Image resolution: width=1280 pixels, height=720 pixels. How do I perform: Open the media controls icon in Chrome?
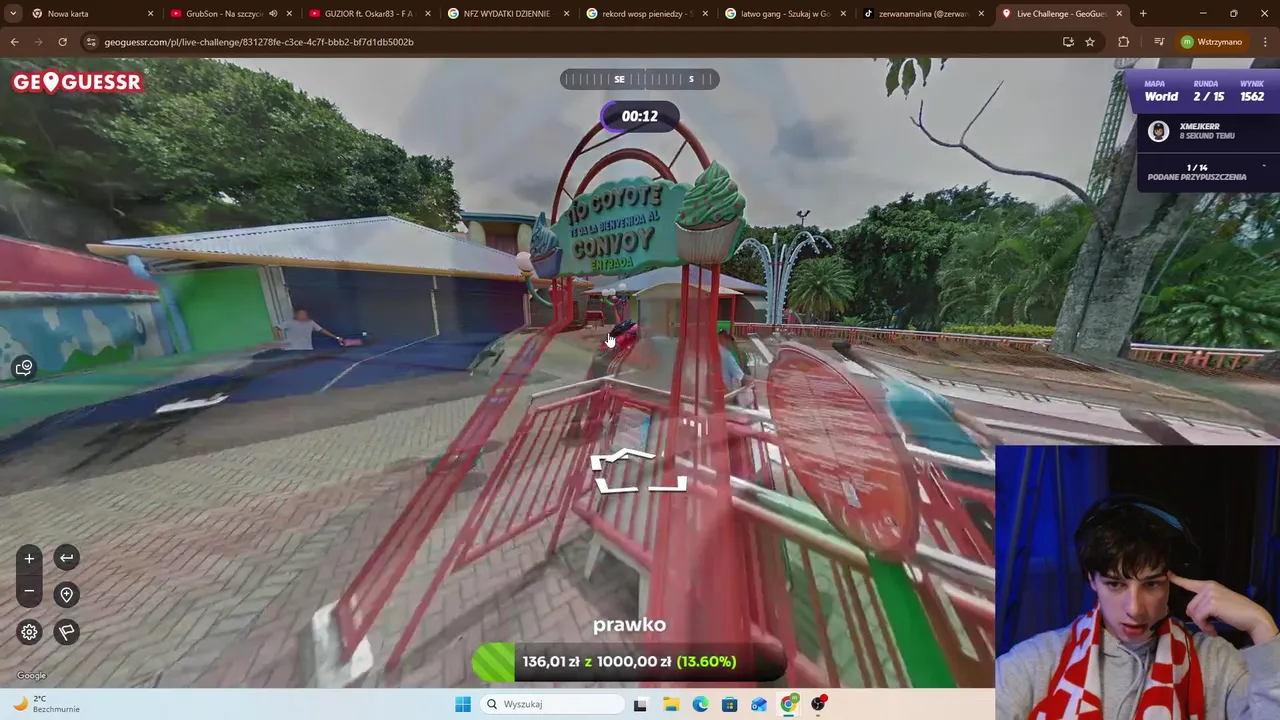(1159, 42)
